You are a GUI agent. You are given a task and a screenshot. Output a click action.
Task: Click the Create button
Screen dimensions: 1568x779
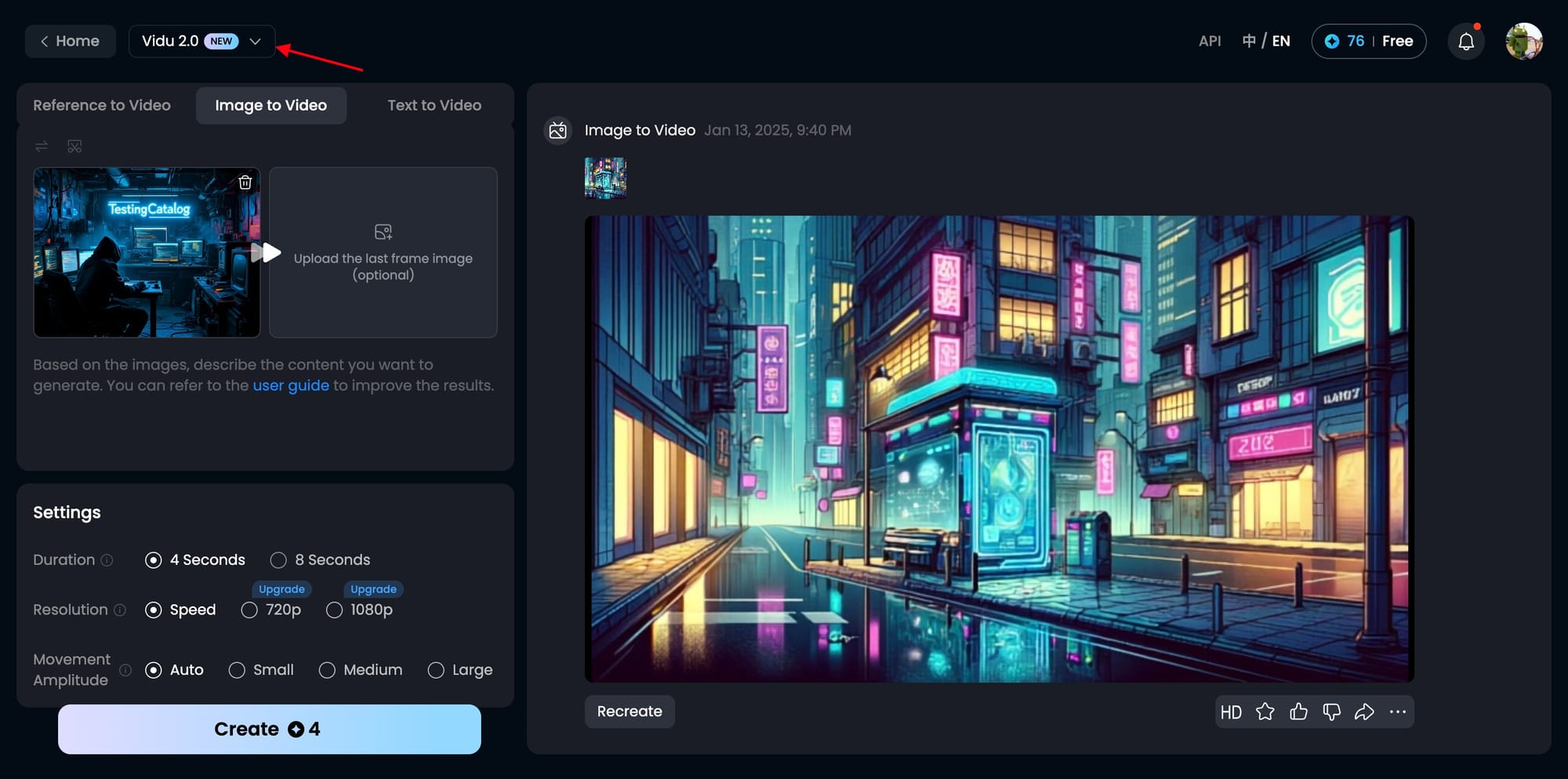tap(269, 729)
